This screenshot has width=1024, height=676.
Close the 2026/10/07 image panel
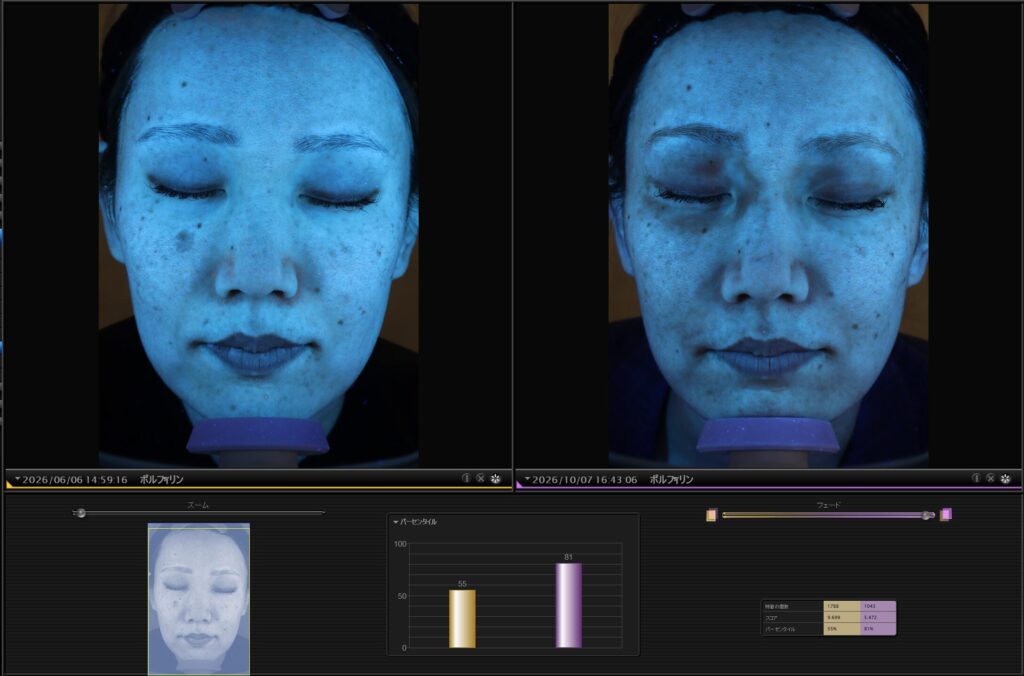[x=990, y=478]
